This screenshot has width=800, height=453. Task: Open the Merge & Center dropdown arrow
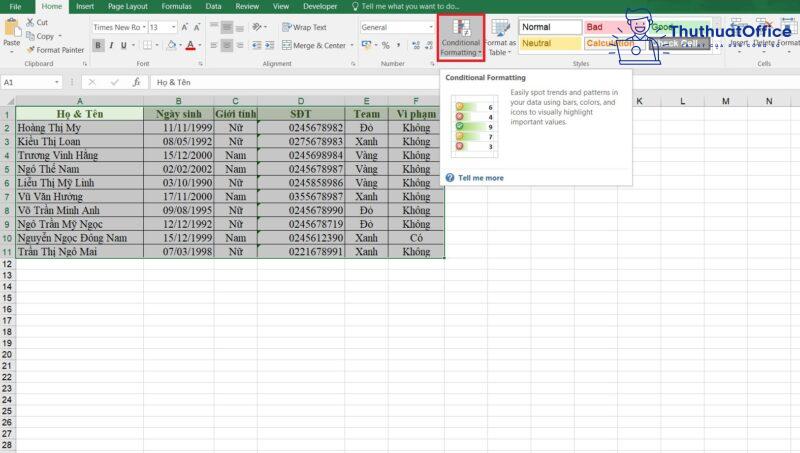click(352, 45)
